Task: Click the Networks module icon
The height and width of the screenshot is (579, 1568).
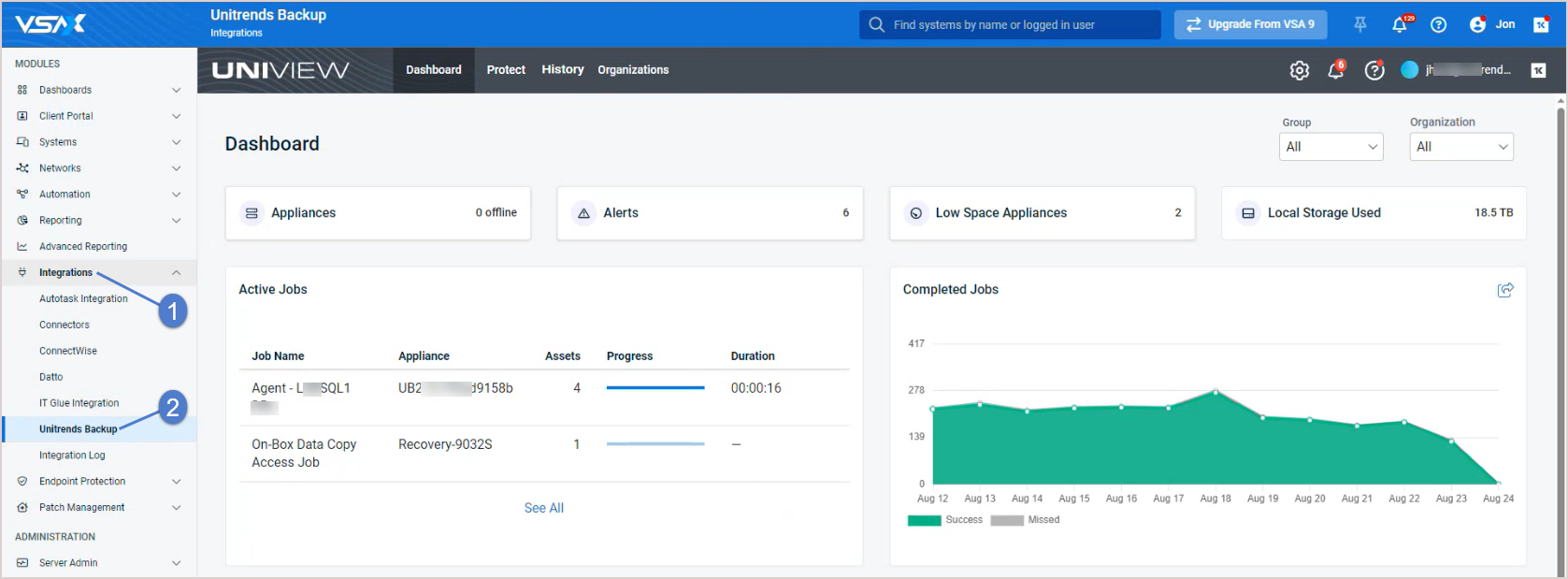Action: pyautogui.click(x=22, y=168)
